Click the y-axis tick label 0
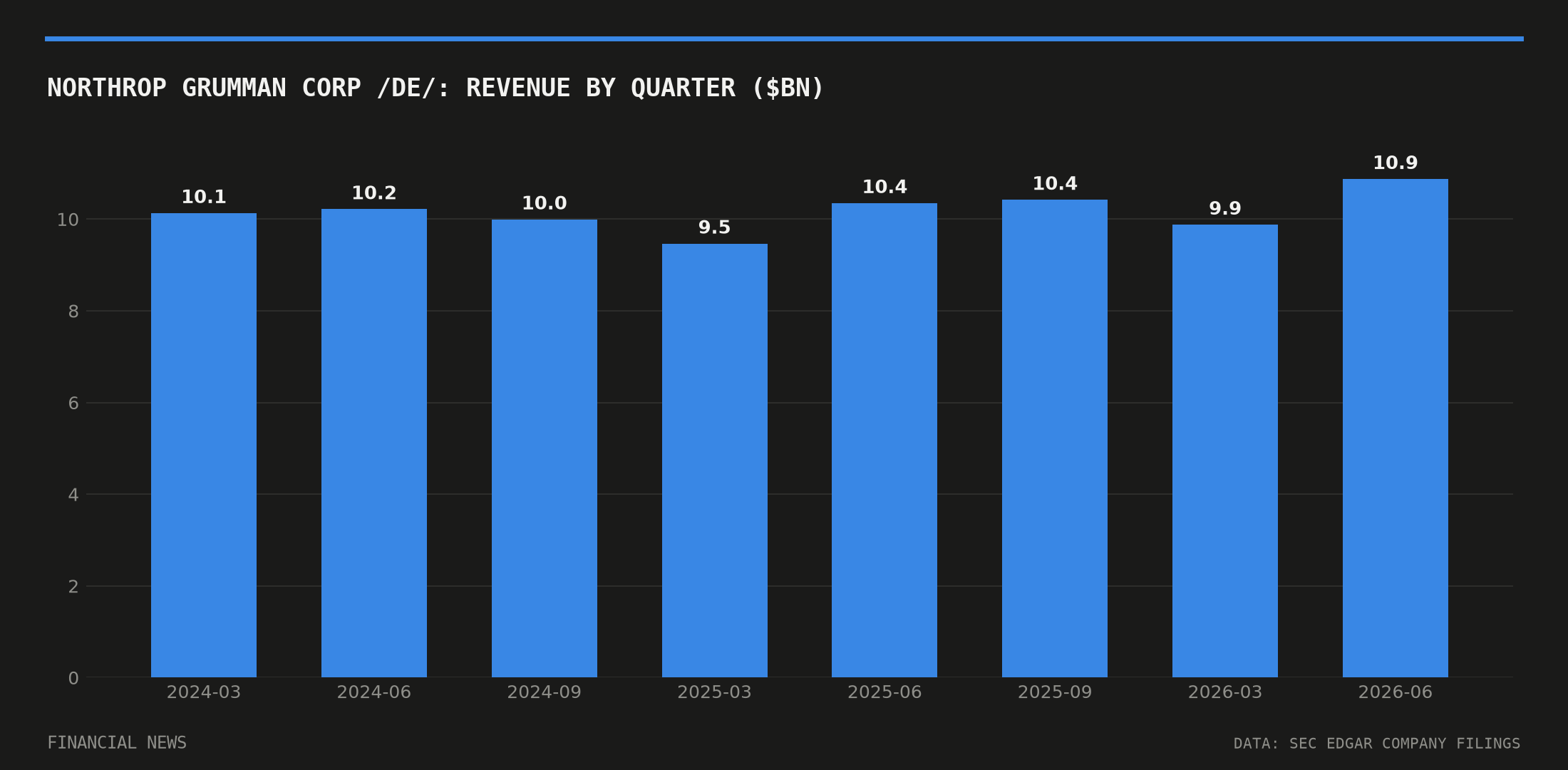 pos(73,679)
